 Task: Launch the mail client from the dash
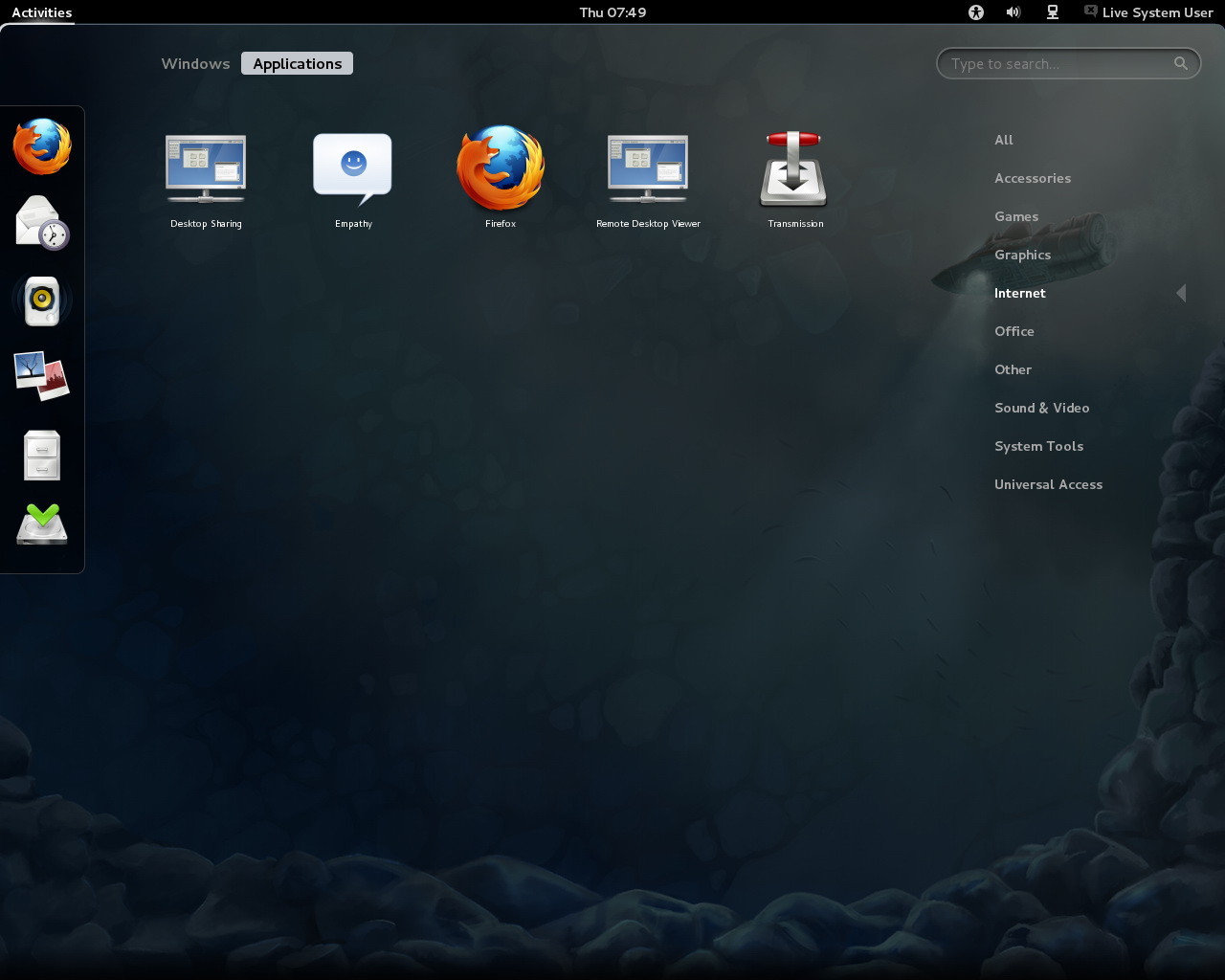[41, 222]
